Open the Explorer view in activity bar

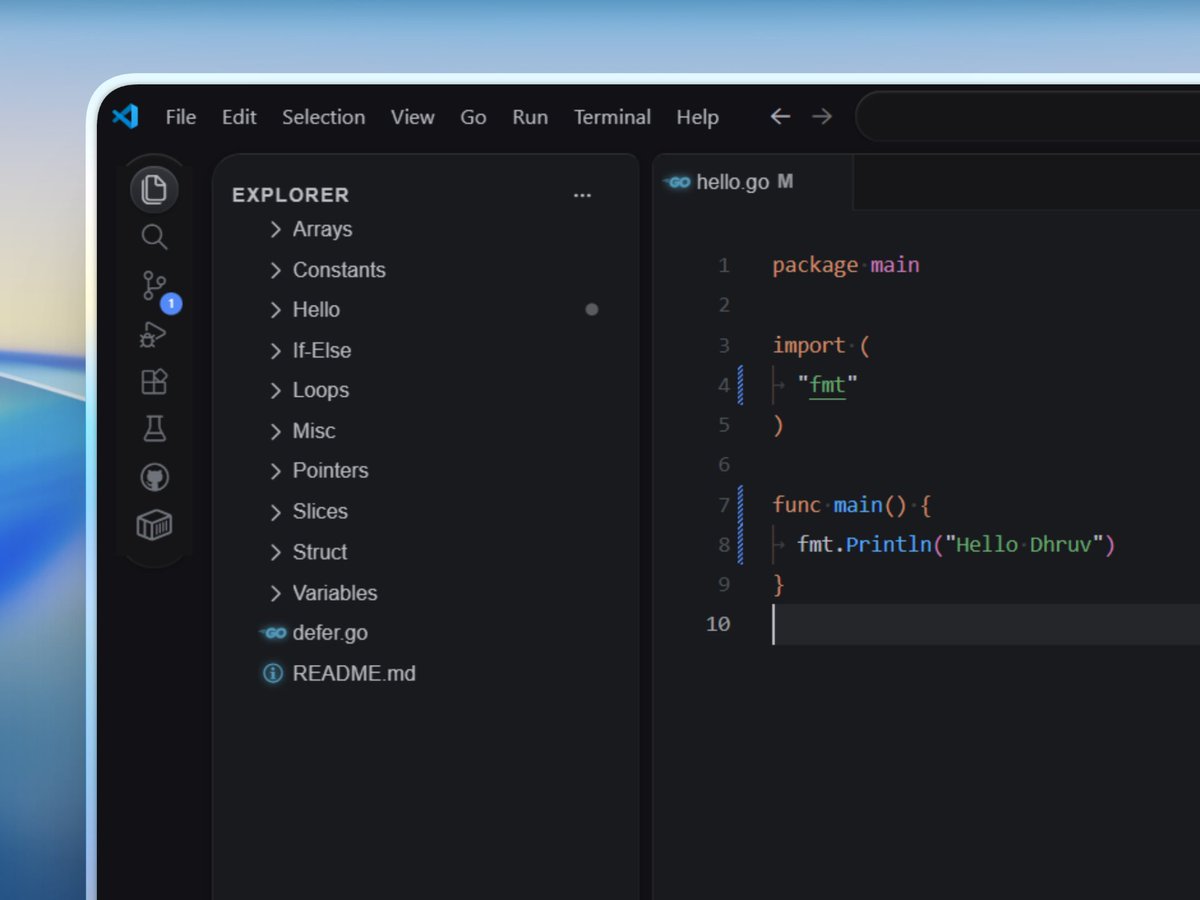154,189
